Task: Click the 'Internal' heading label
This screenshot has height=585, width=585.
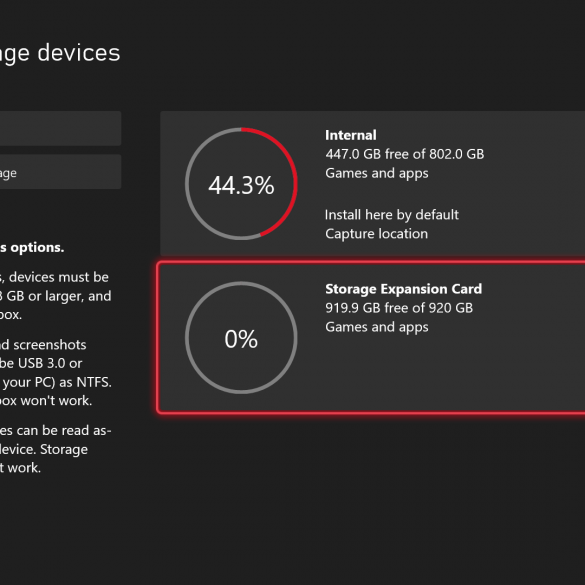Action: 351,135
